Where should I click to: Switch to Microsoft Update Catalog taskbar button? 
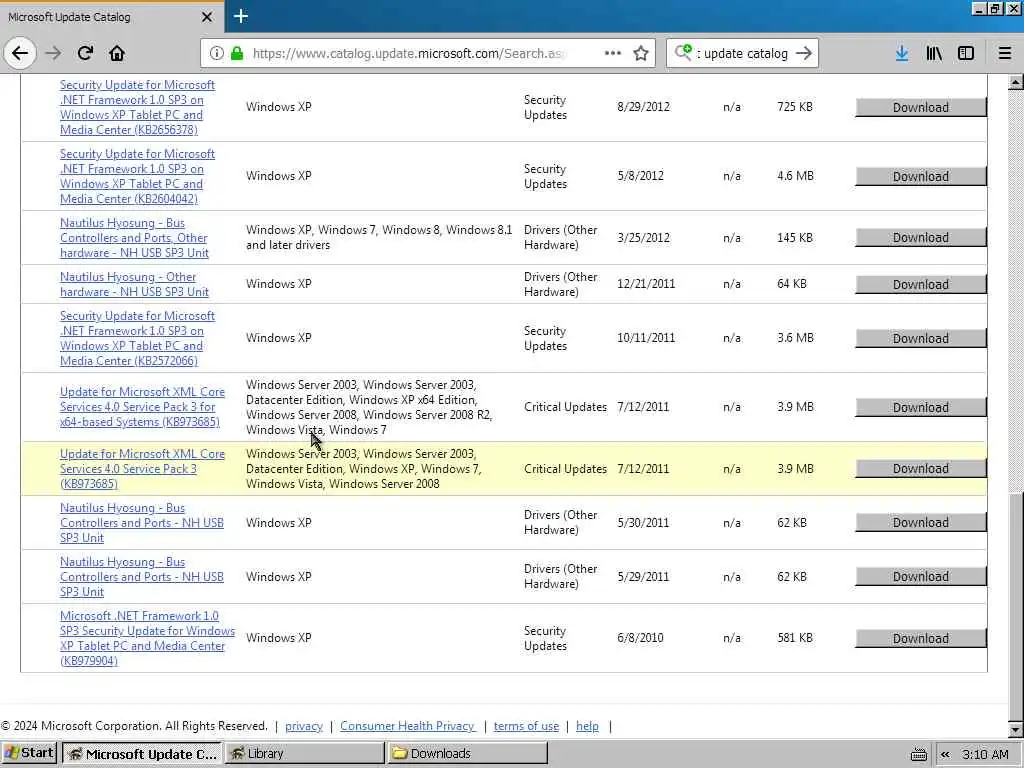[x=142, y=753]
